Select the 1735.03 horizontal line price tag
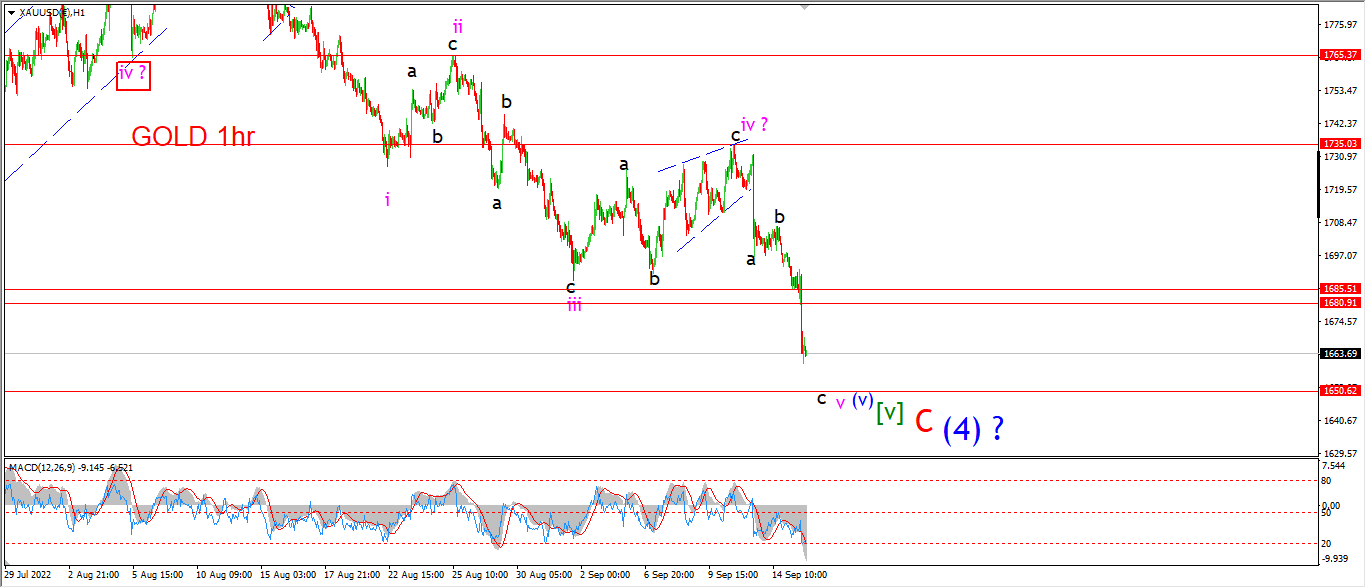1366x588 pixels. coord(1338,144)
